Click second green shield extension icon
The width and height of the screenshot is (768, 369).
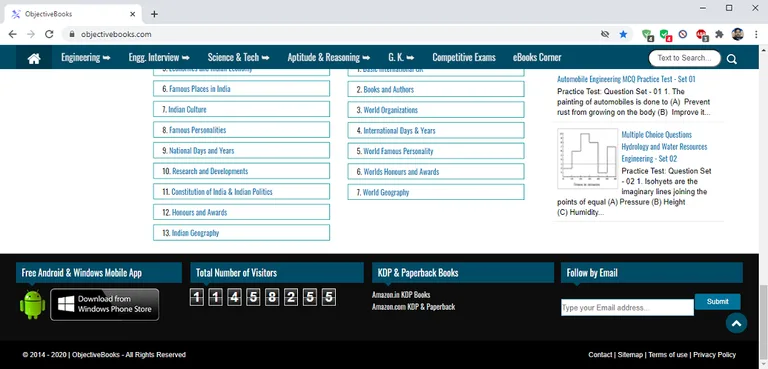tap(665, 35)
